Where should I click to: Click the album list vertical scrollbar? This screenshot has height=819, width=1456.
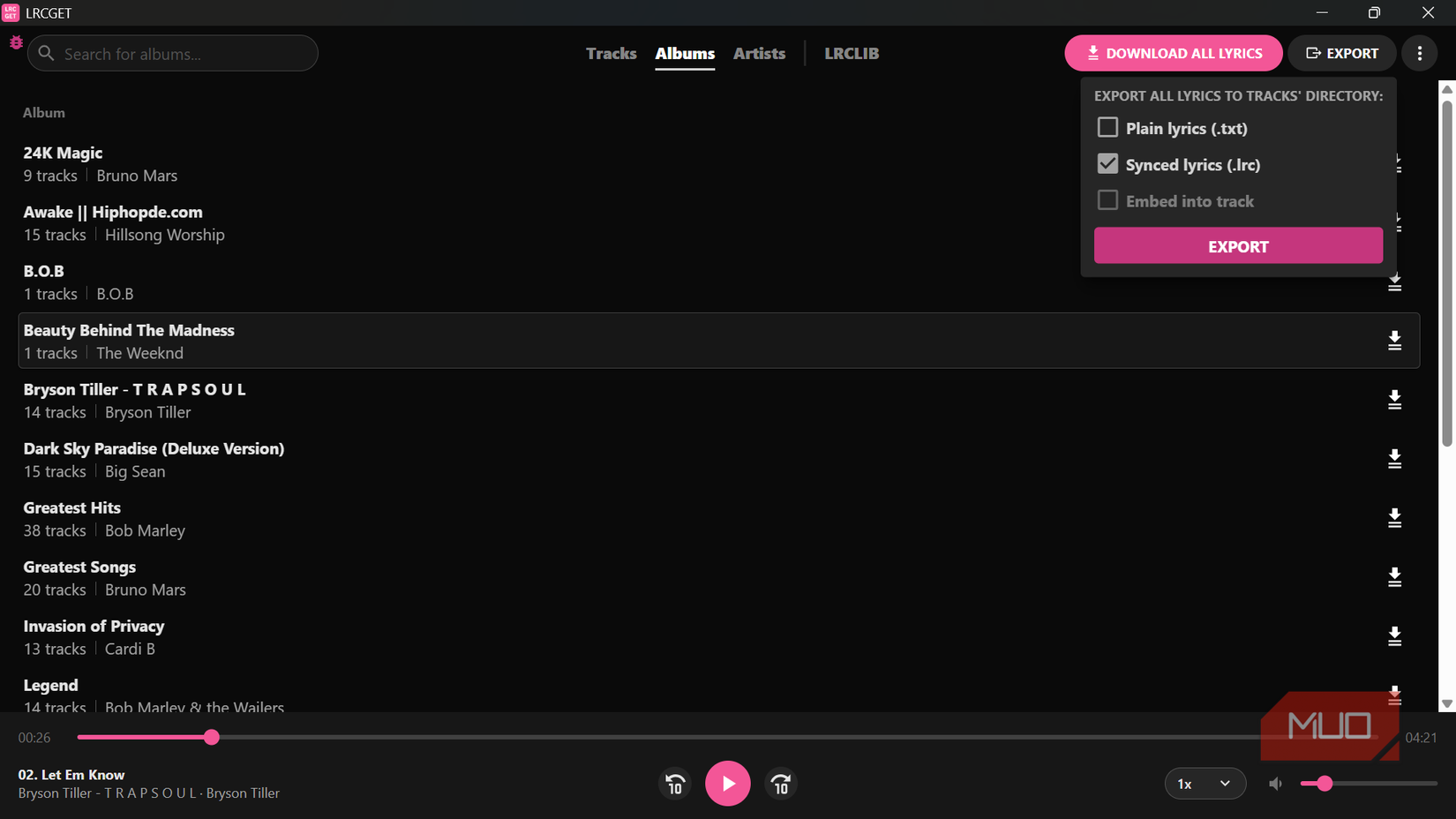(x=1446, y=274)
